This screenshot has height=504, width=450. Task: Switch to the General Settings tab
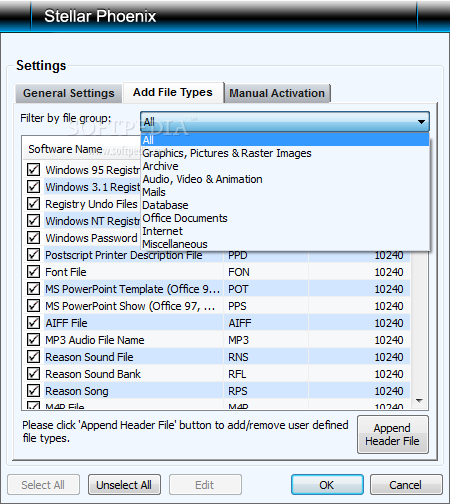point(69,93)
